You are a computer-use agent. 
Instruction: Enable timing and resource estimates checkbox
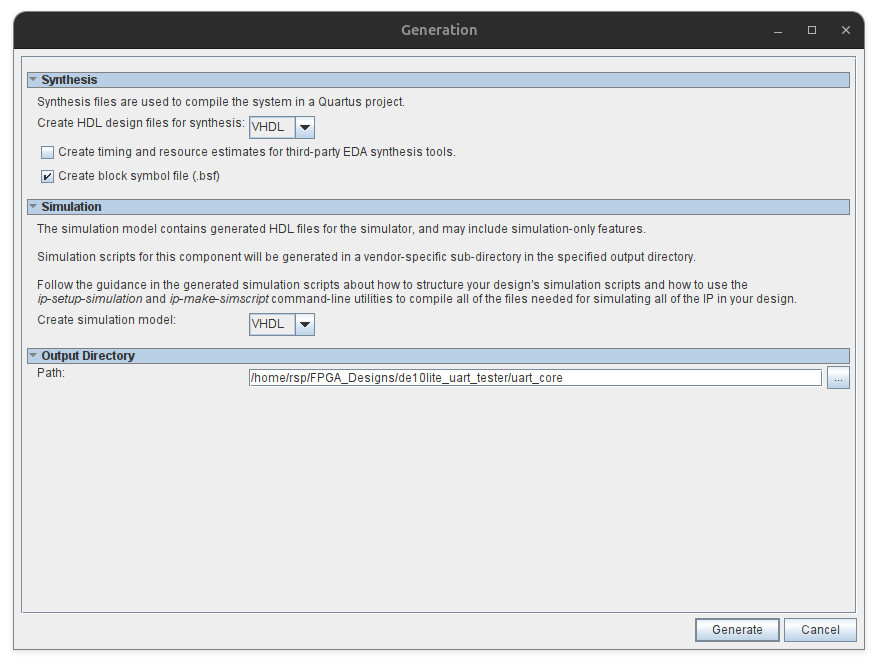tap(48, 153)
